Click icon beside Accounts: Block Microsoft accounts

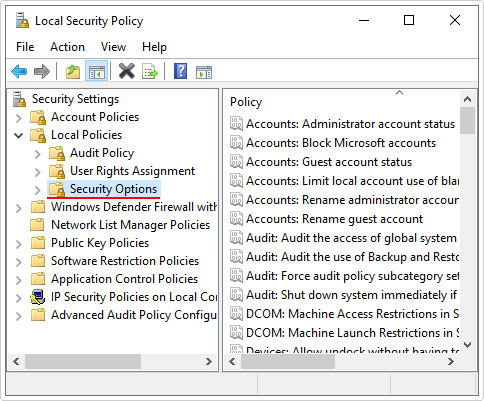[236, 143]
